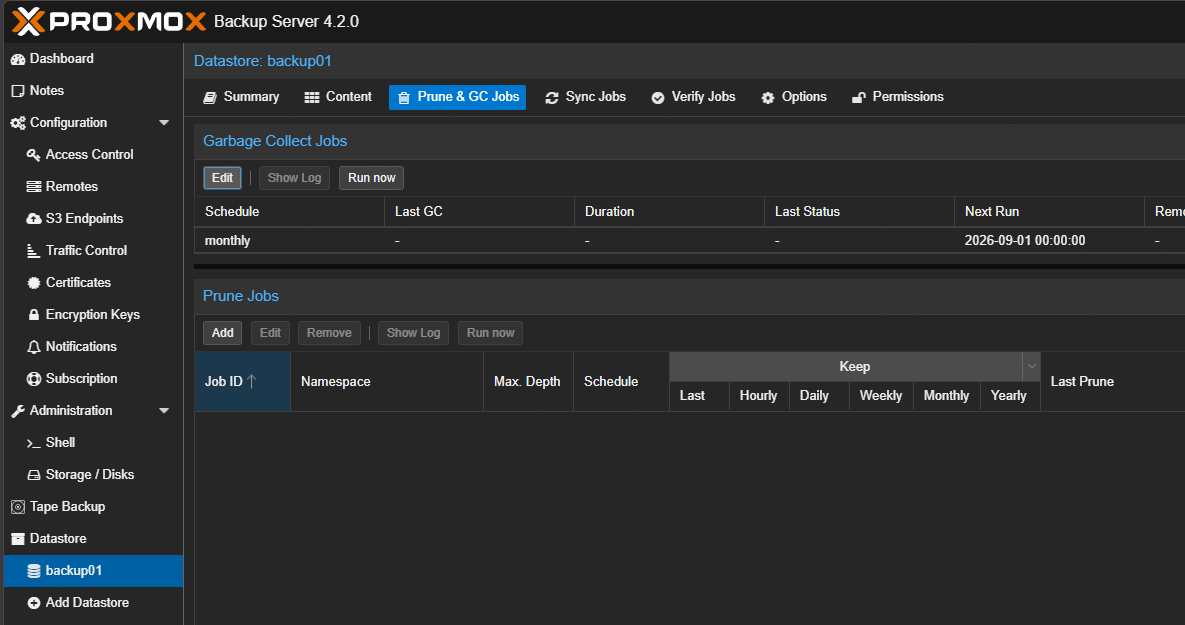Click the Subscription lifebuoy icon
The height and width of the screenshot is (625, 1185).
(34, 379)
